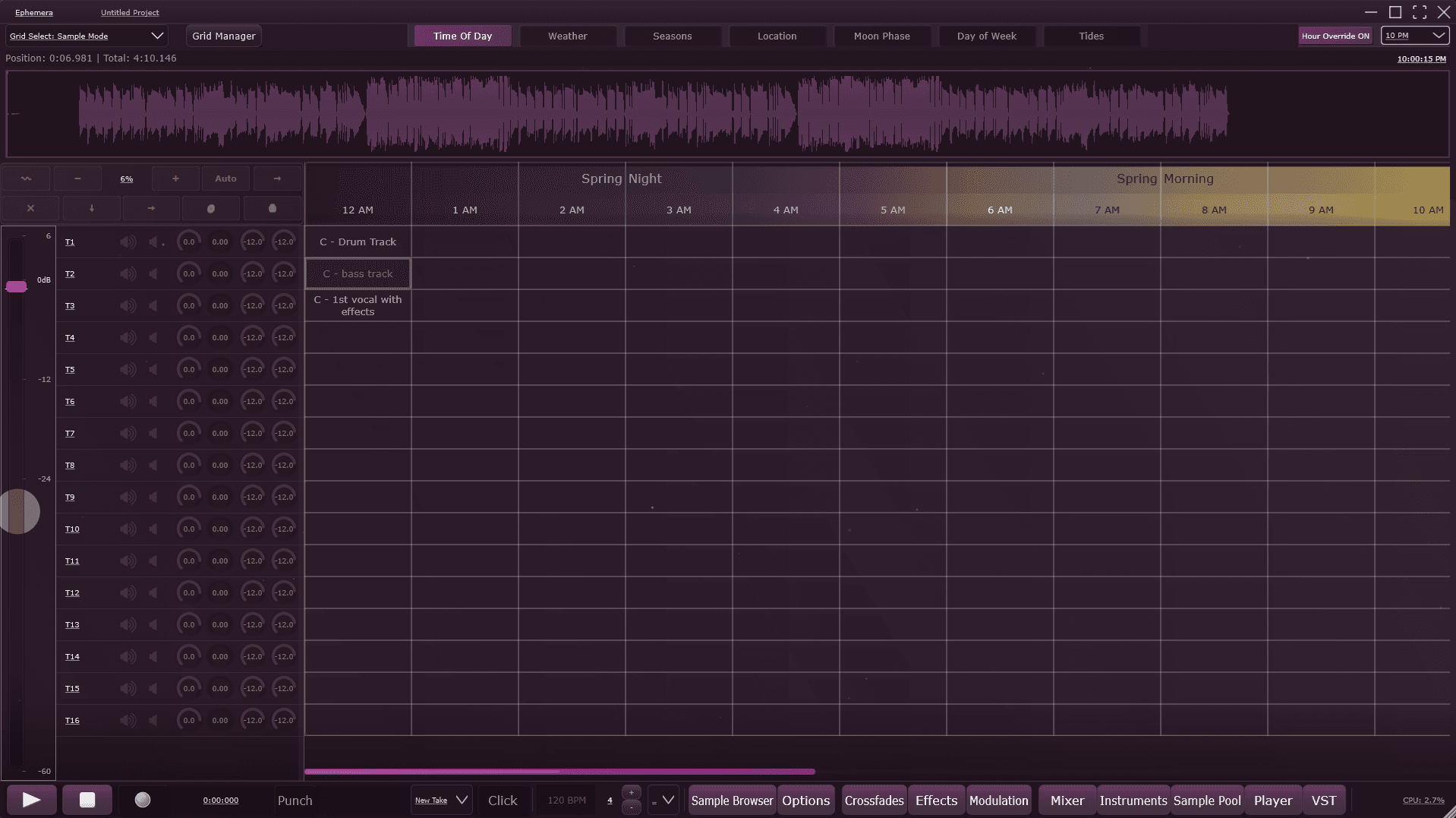This screenshot has height=818, width=1456.
Task: Click the Stop button icon
Action: coord(87,800)
